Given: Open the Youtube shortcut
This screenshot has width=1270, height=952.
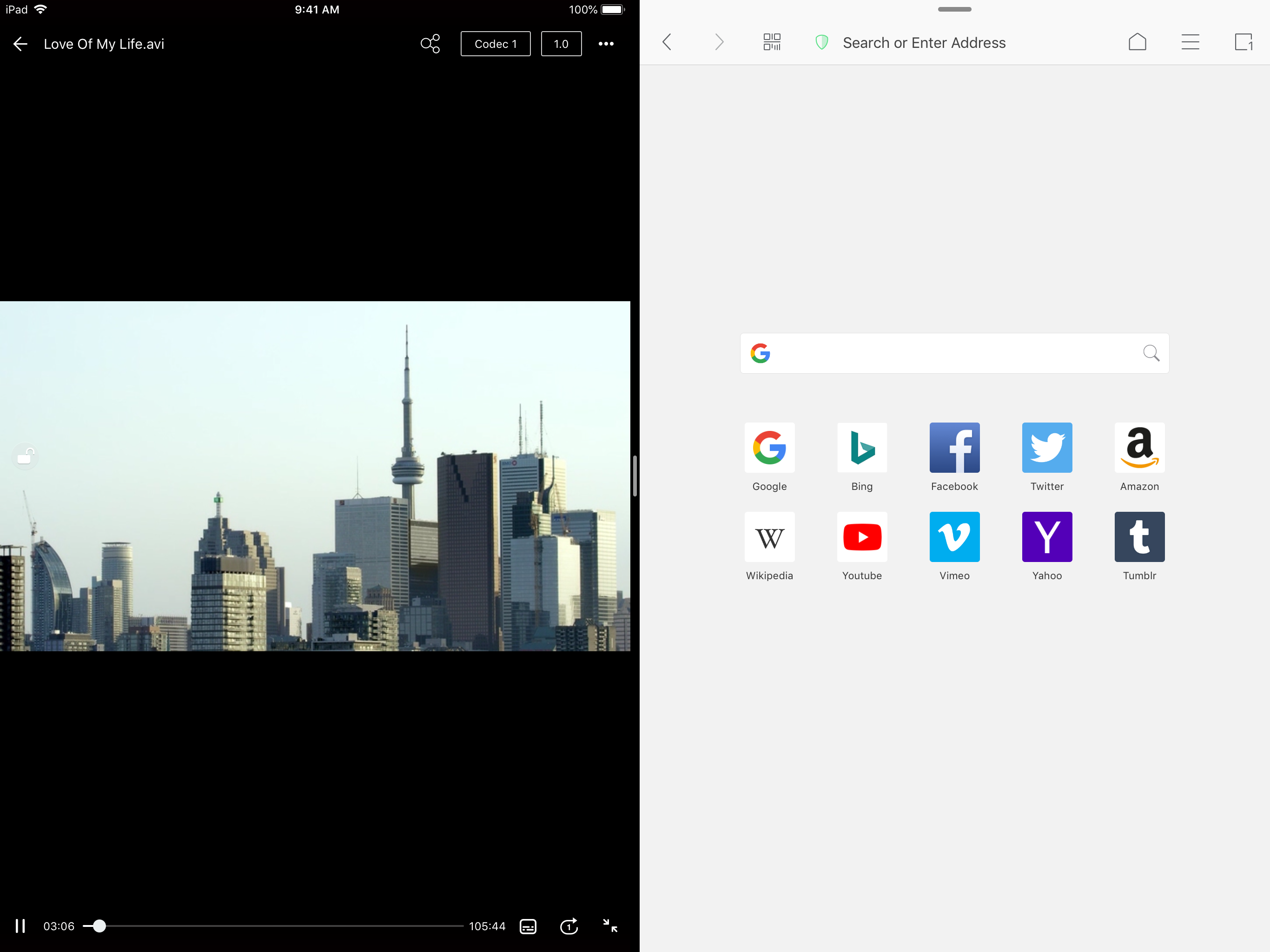Looking at the screenshot, I should pos(862,537).
